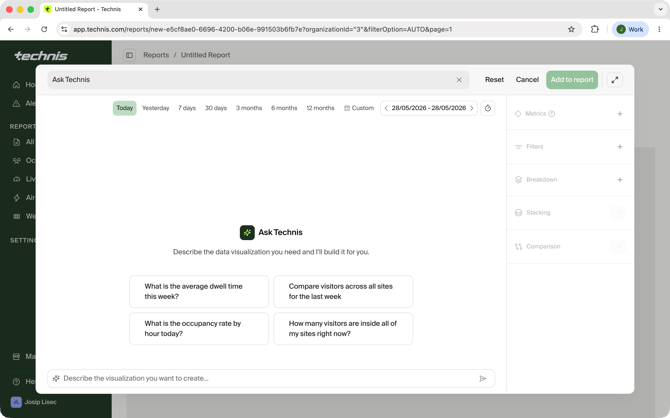Go to previous date range
670x418 pixels.
point(386,108)
